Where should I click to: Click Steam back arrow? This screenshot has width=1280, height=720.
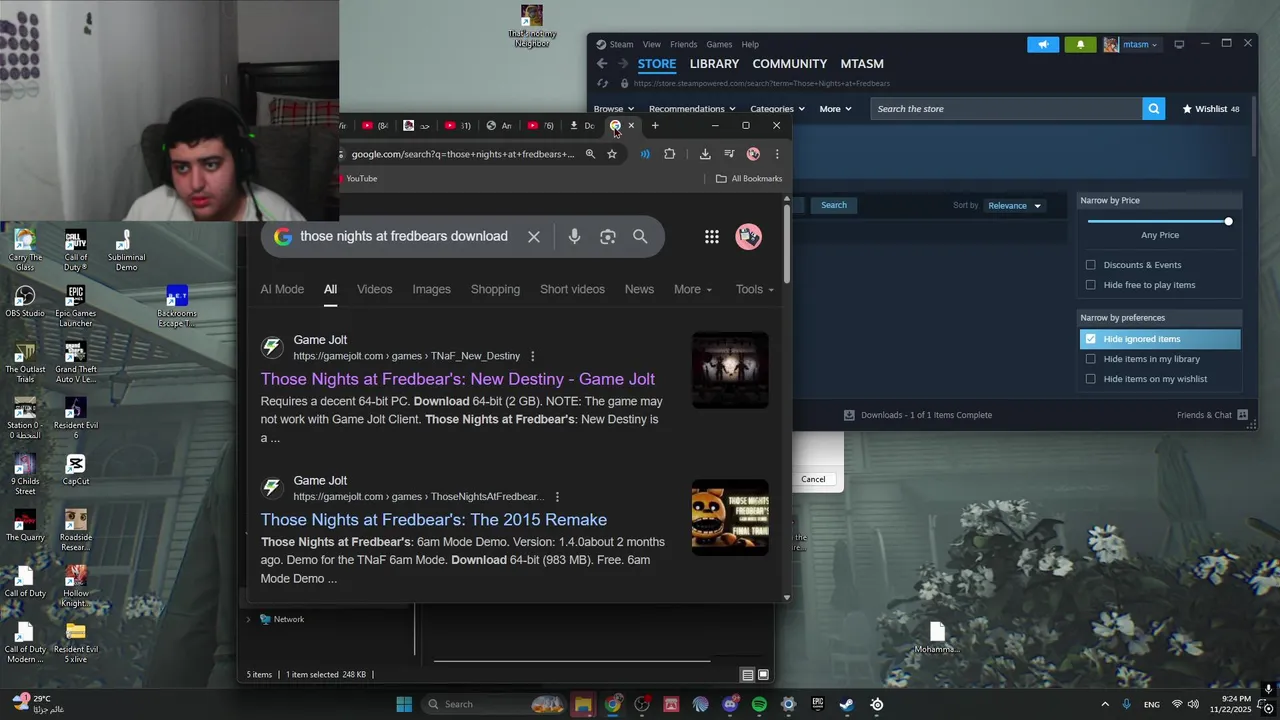(x=602, y=64)
